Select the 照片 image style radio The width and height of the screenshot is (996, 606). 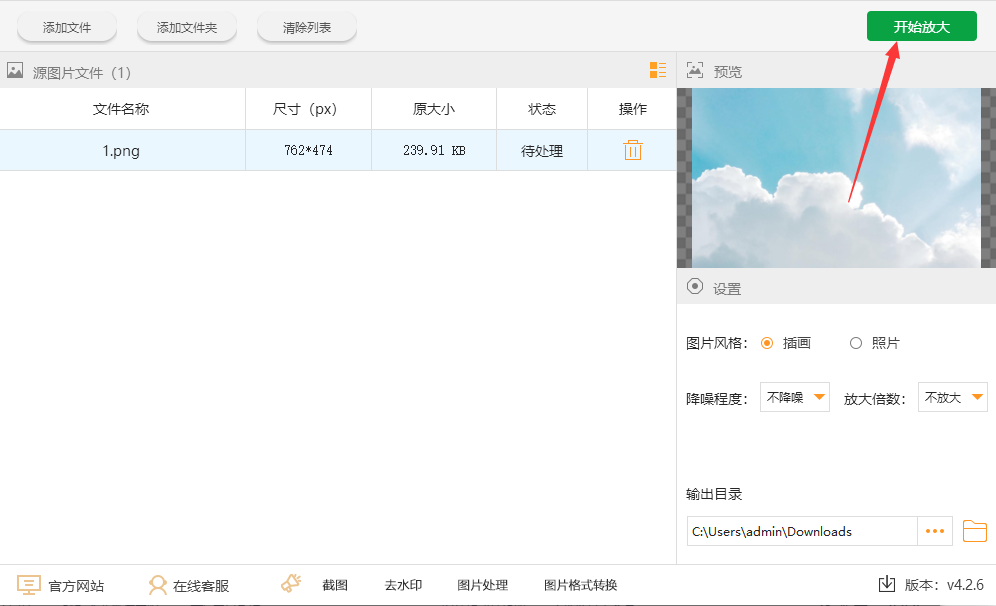855,343
